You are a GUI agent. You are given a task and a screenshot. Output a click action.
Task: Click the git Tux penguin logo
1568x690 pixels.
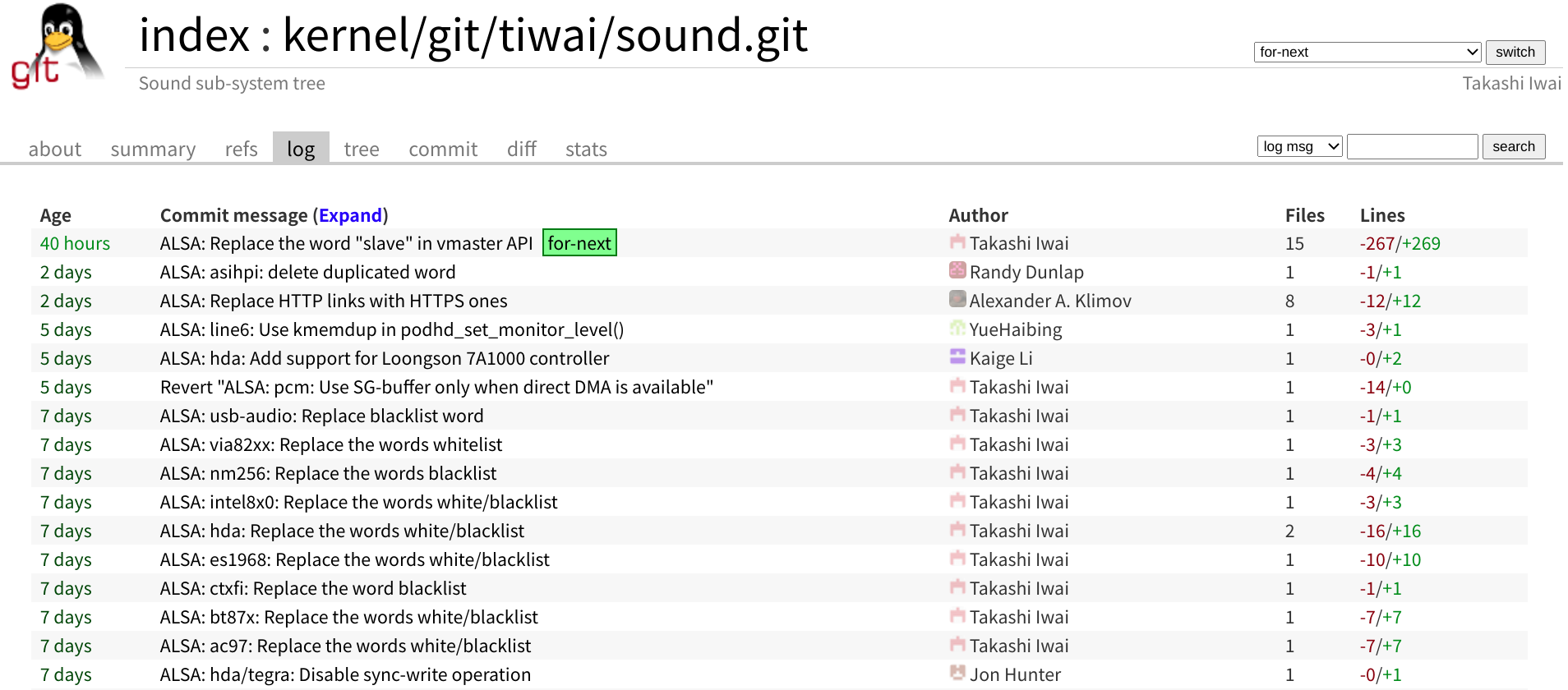click(x=58, y=46)
